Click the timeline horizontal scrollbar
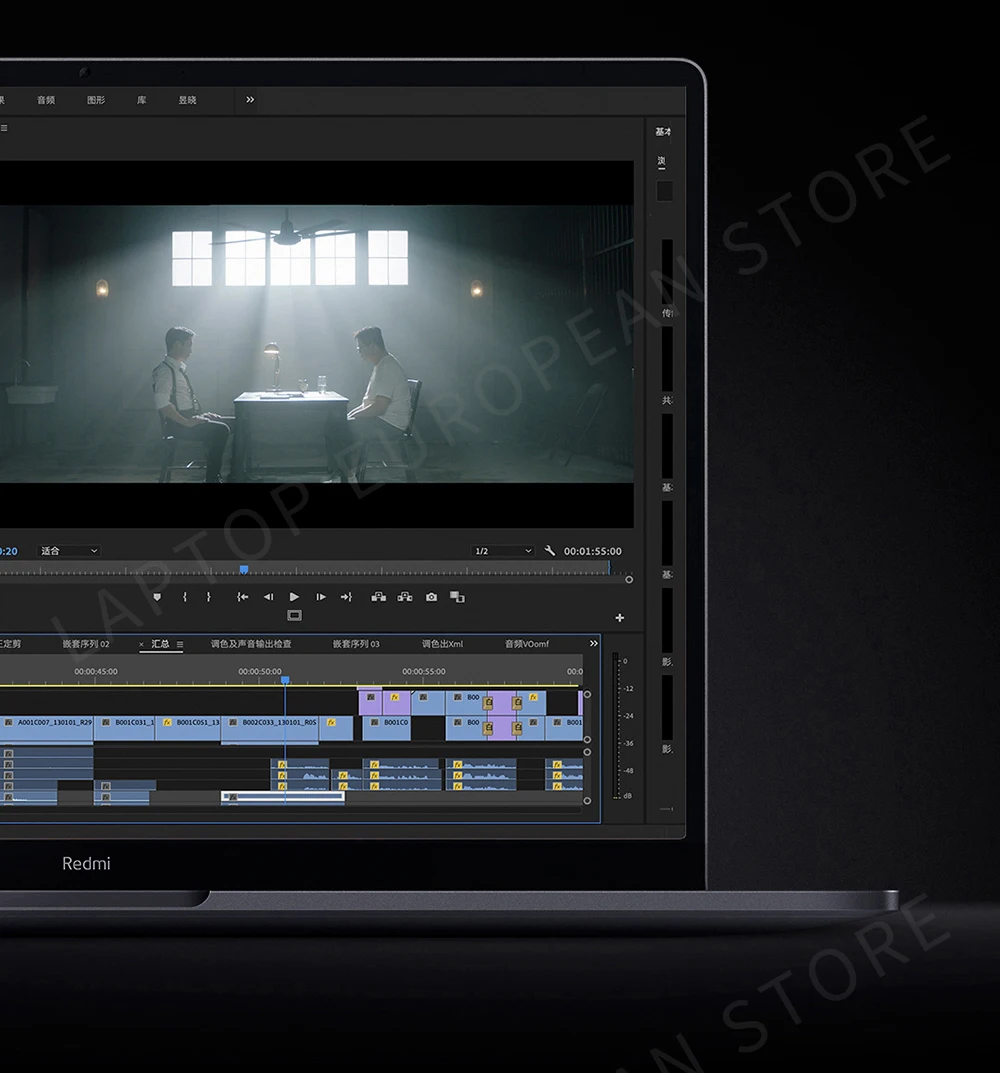 pos(291,810)
